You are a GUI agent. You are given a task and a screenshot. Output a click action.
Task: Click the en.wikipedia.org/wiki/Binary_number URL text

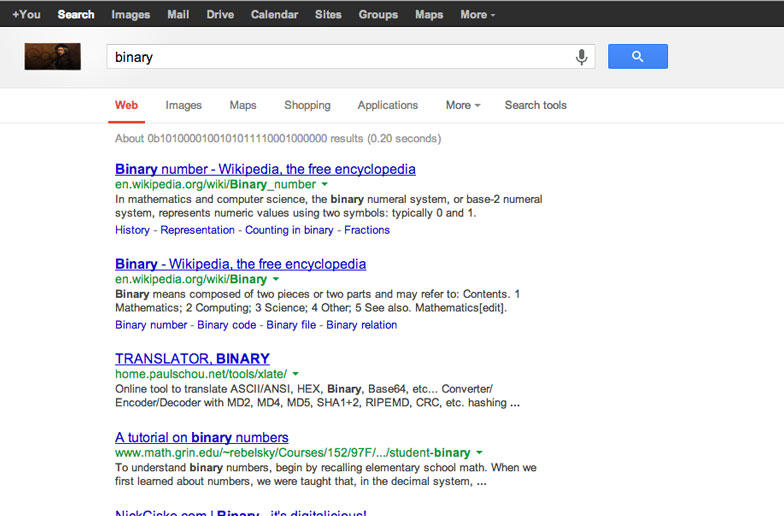pos(216,184)
